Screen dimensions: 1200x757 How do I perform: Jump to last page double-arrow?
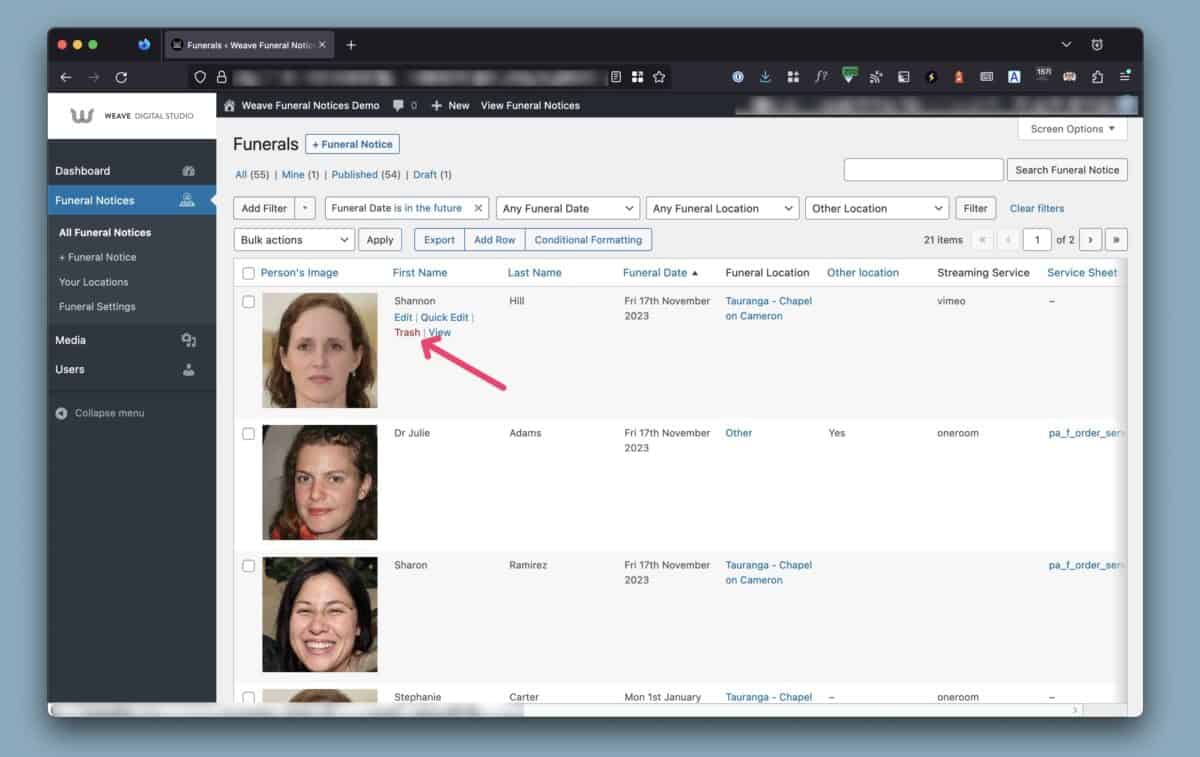tap(1116, 240)
